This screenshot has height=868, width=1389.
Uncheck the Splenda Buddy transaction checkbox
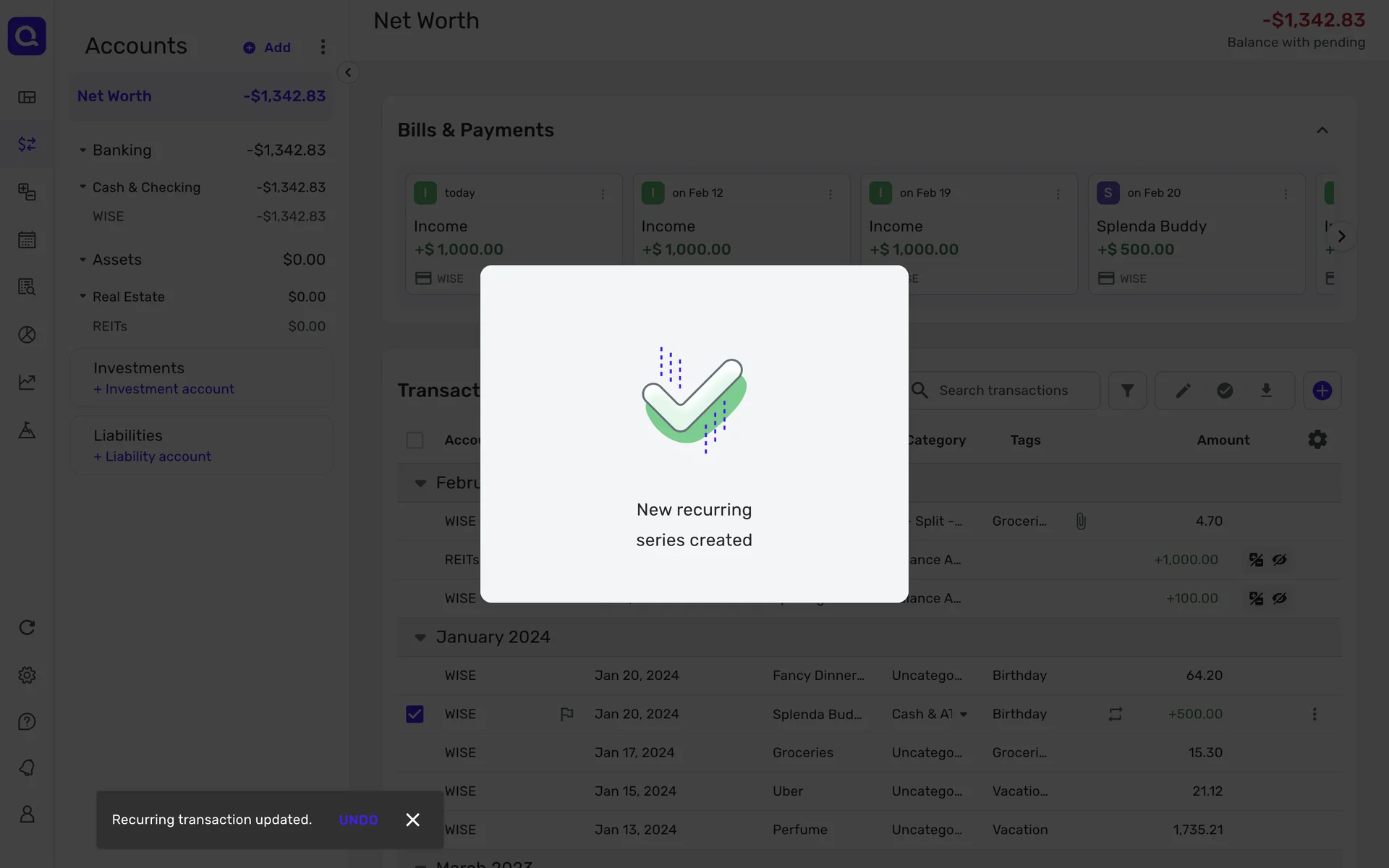click(415, 714)
